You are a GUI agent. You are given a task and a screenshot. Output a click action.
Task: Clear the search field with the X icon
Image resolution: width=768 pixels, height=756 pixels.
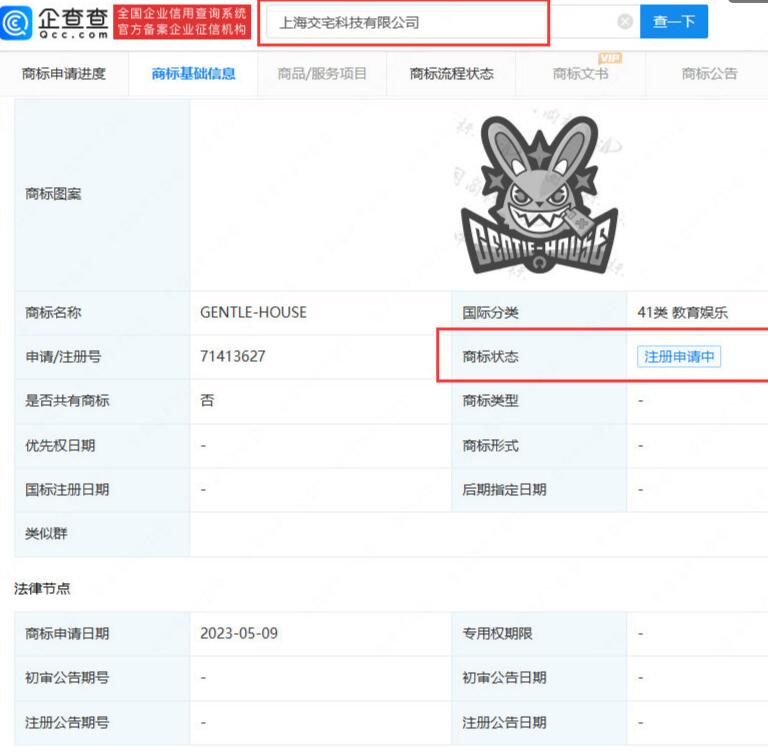(624, 22)
